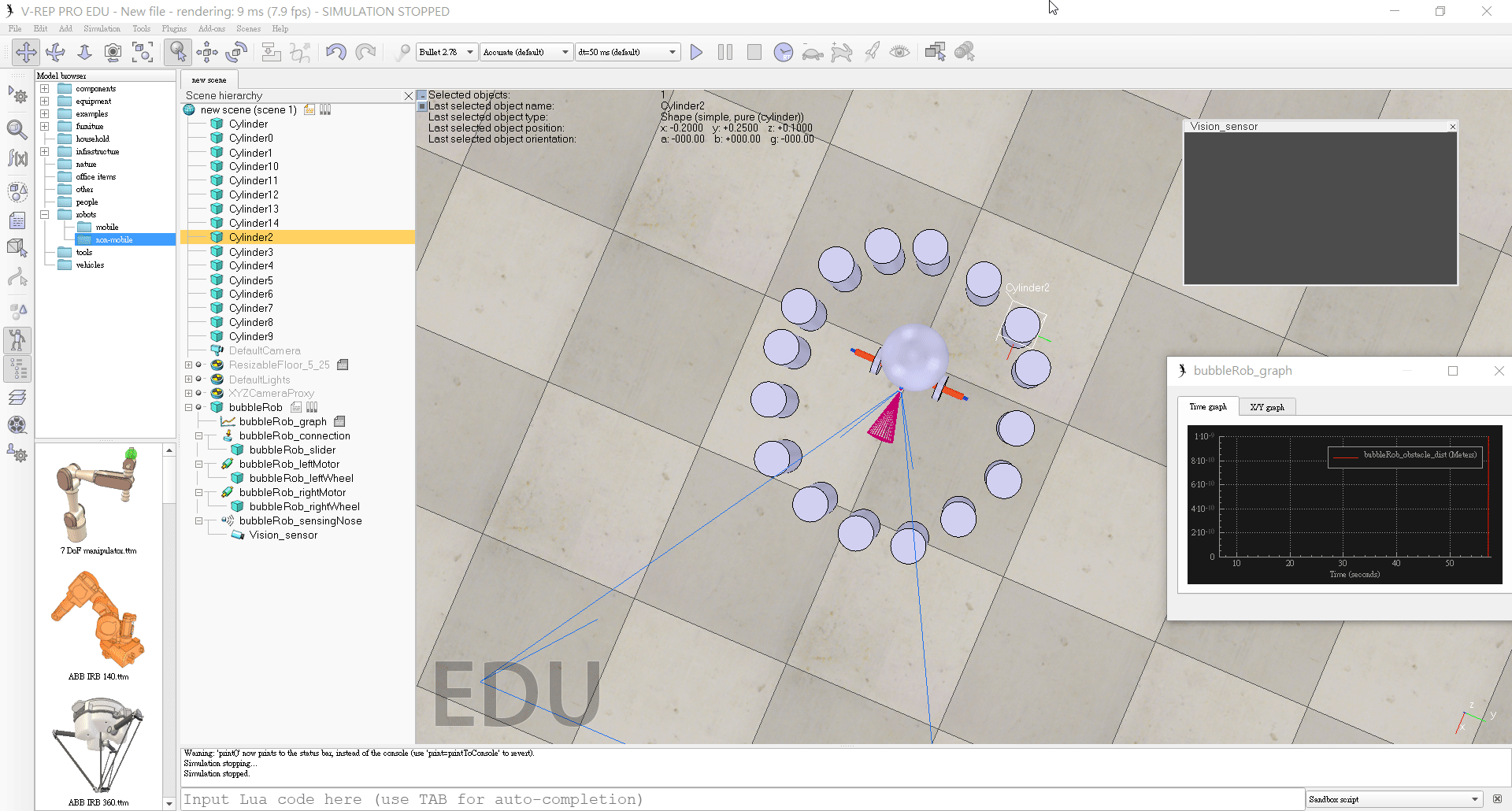The width and height of the screenshot is (1512, 811).
Task: Open script icon next to bubbleRob
Action: coord(296,408)
